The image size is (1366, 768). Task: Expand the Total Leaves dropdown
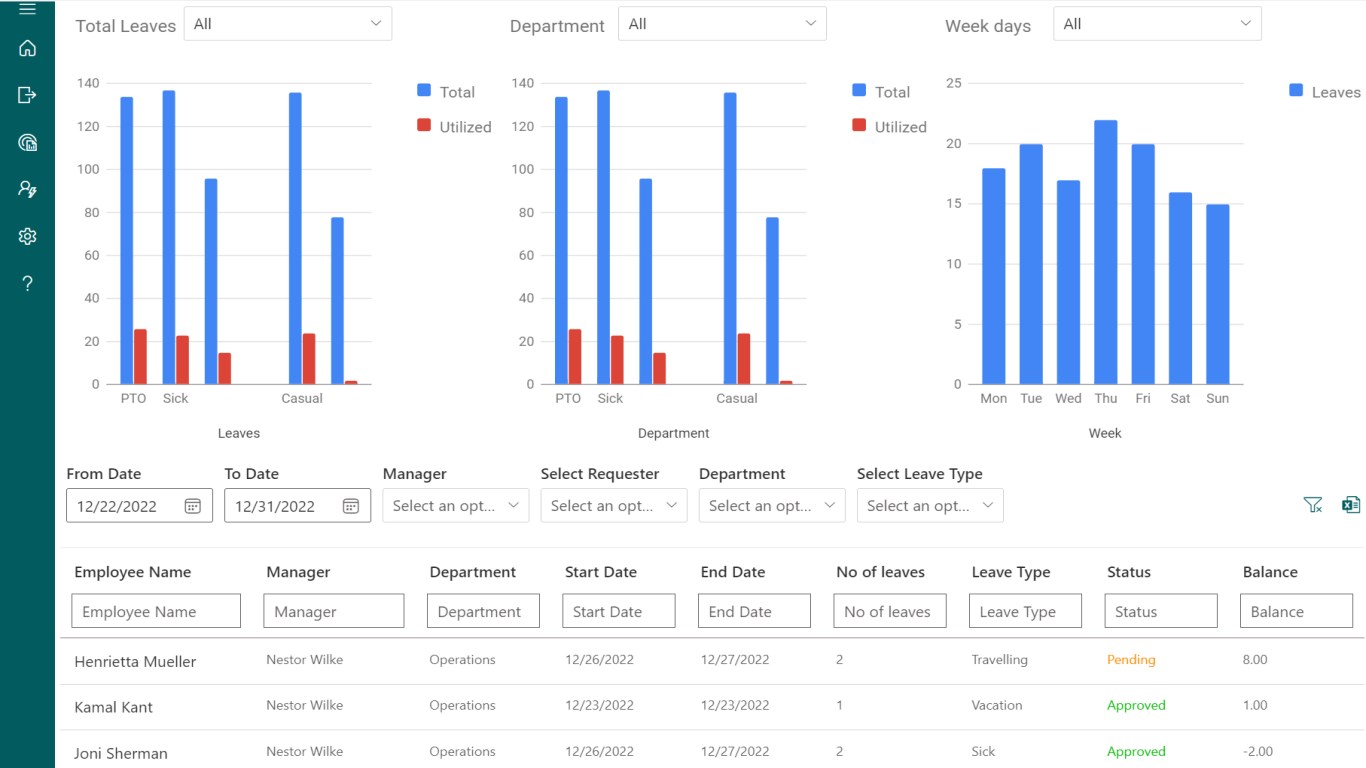click(287, 24)
